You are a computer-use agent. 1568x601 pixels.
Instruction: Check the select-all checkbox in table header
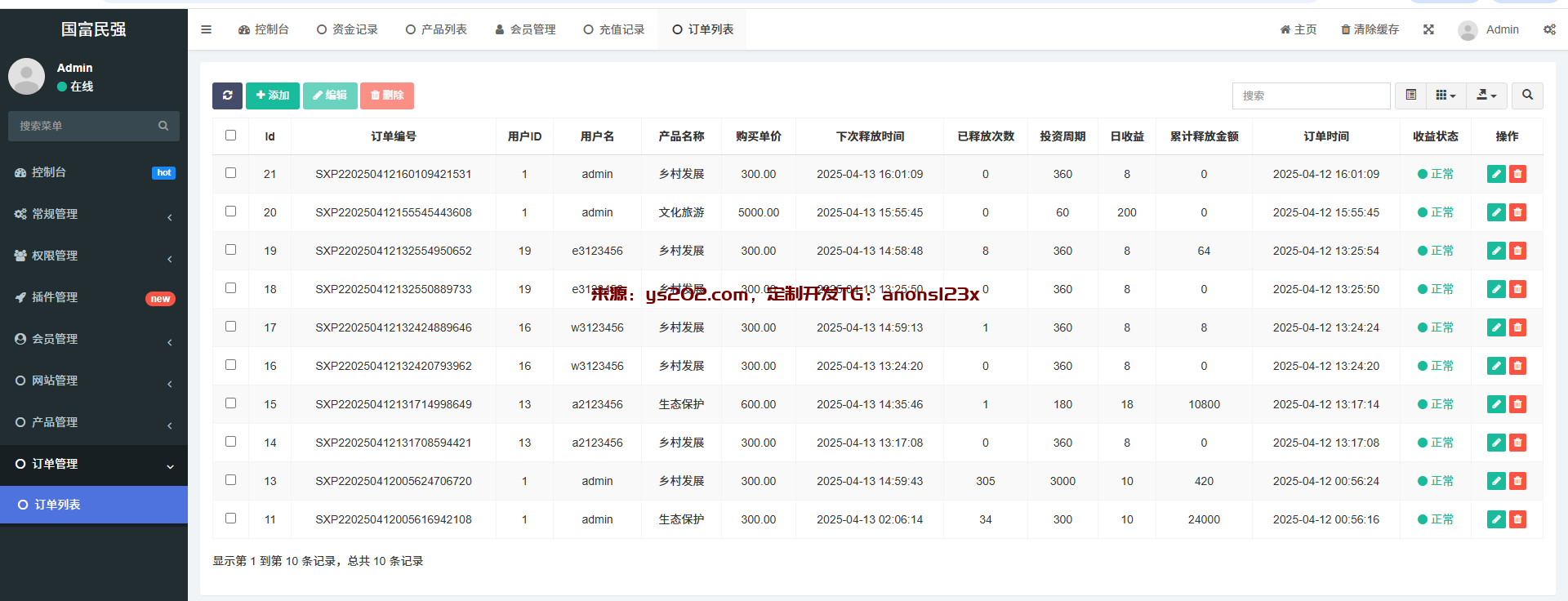230,136
